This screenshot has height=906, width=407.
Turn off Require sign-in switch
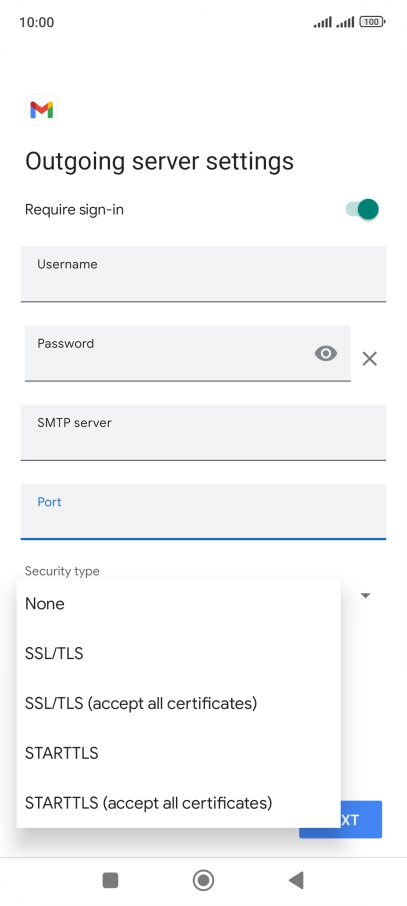[x=362, y=209]
